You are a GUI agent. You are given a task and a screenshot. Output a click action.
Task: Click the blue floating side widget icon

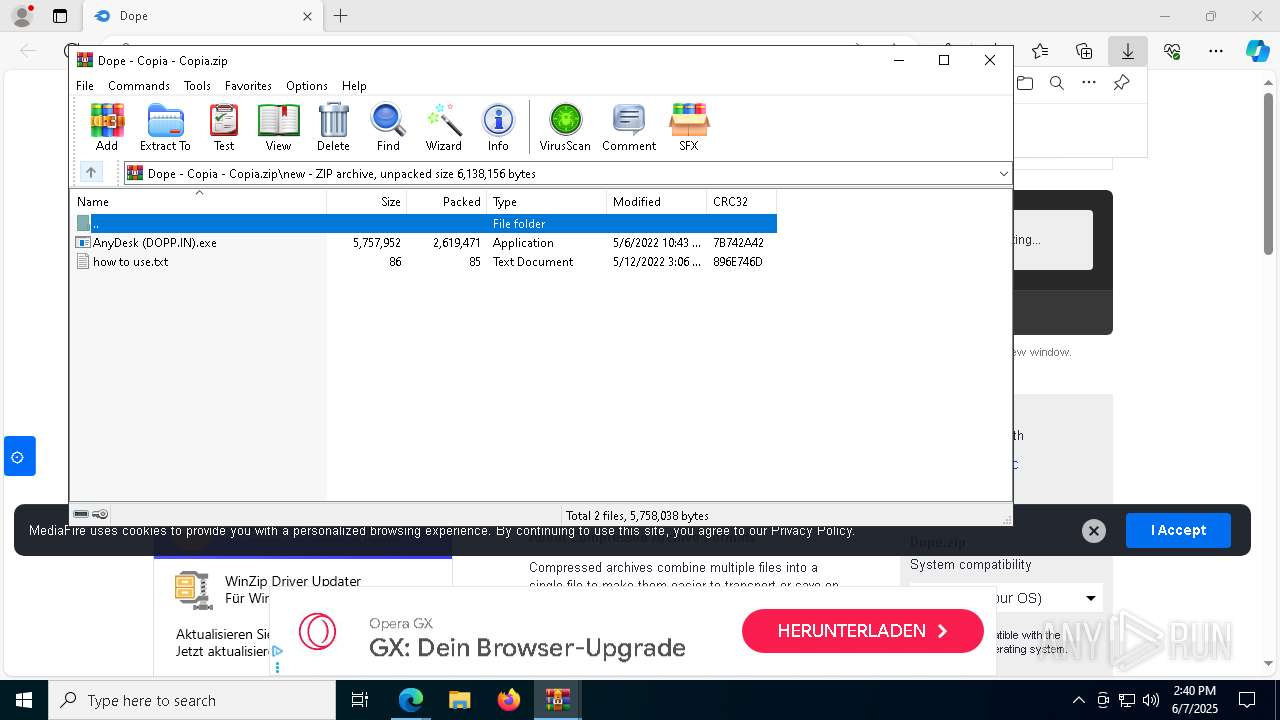[19, 456]
